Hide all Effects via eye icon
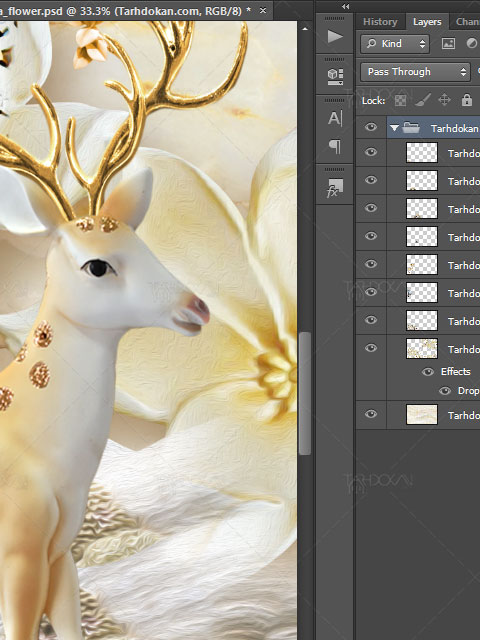This screenshot has width=480, height=640. pyautogui.click(x=428, y=372)
